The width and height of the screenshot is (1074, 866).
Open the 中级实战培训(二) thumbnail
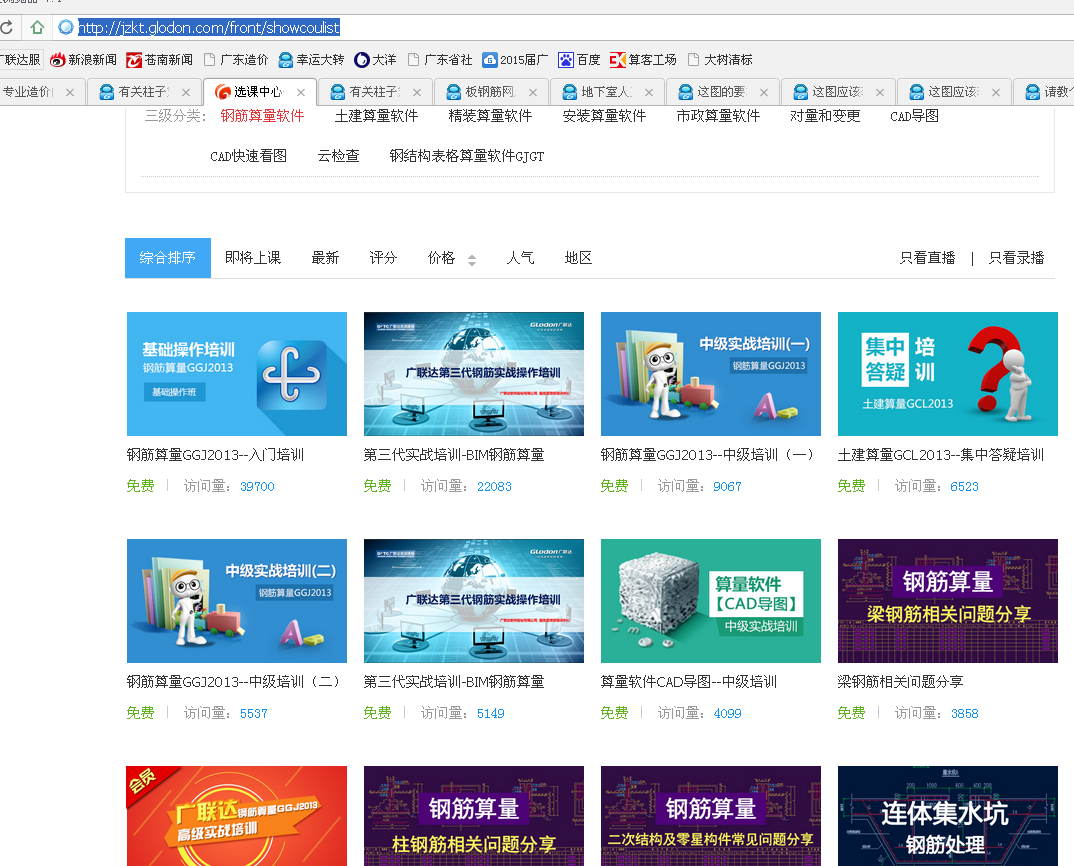pos(237,601)
